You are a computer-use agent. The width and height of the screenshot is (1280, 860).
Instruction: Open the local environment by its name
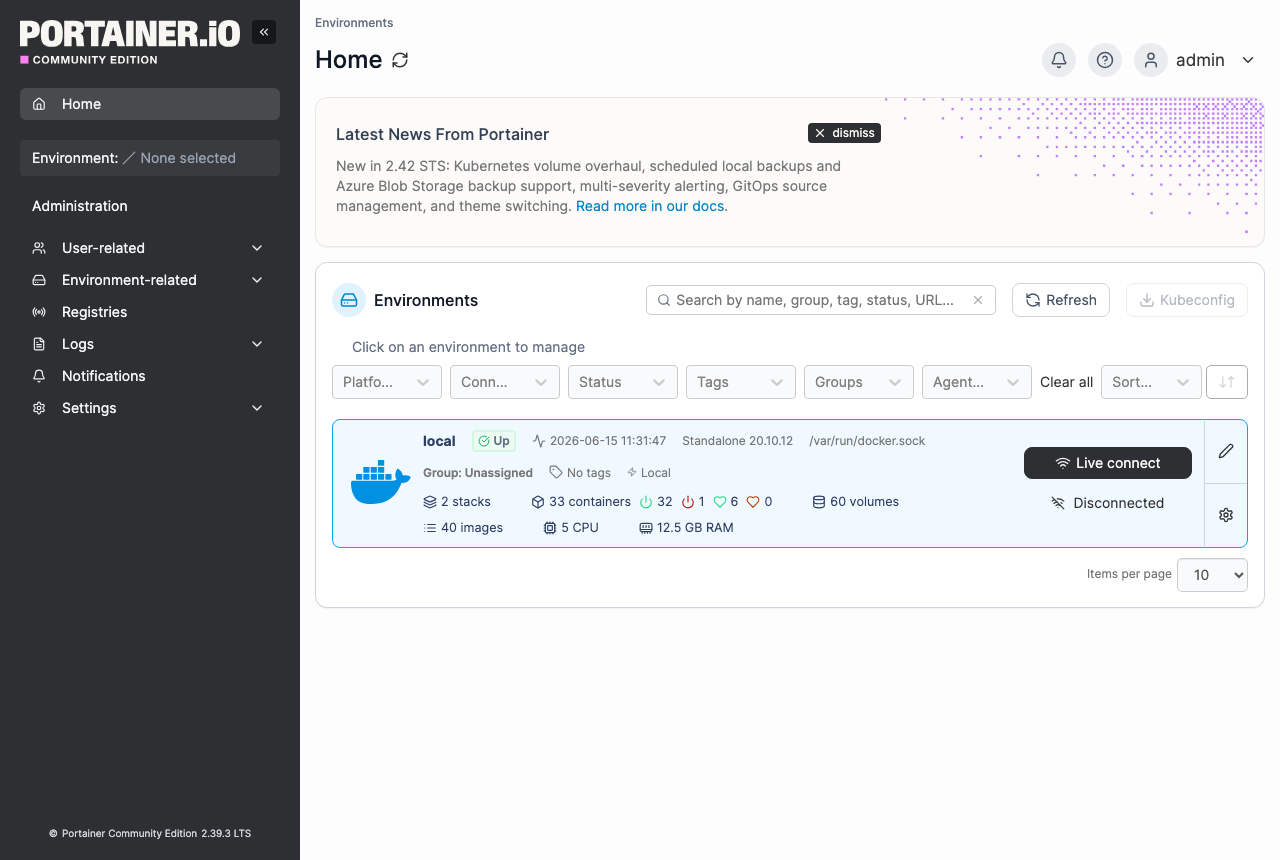tap(439, 441)
